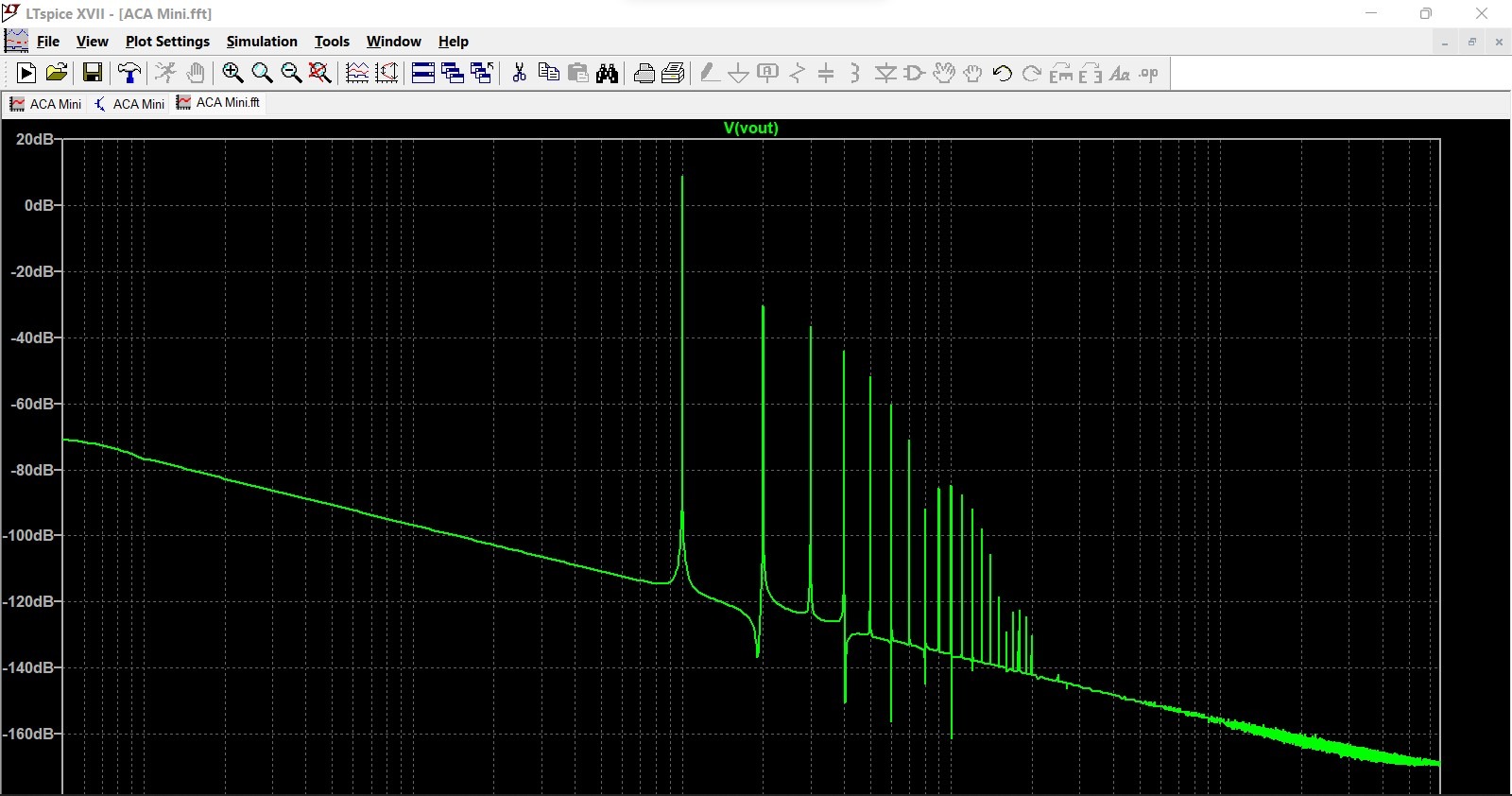
Task: Click Zoom full extents crossed magnifier
Action: click(320, 73)
